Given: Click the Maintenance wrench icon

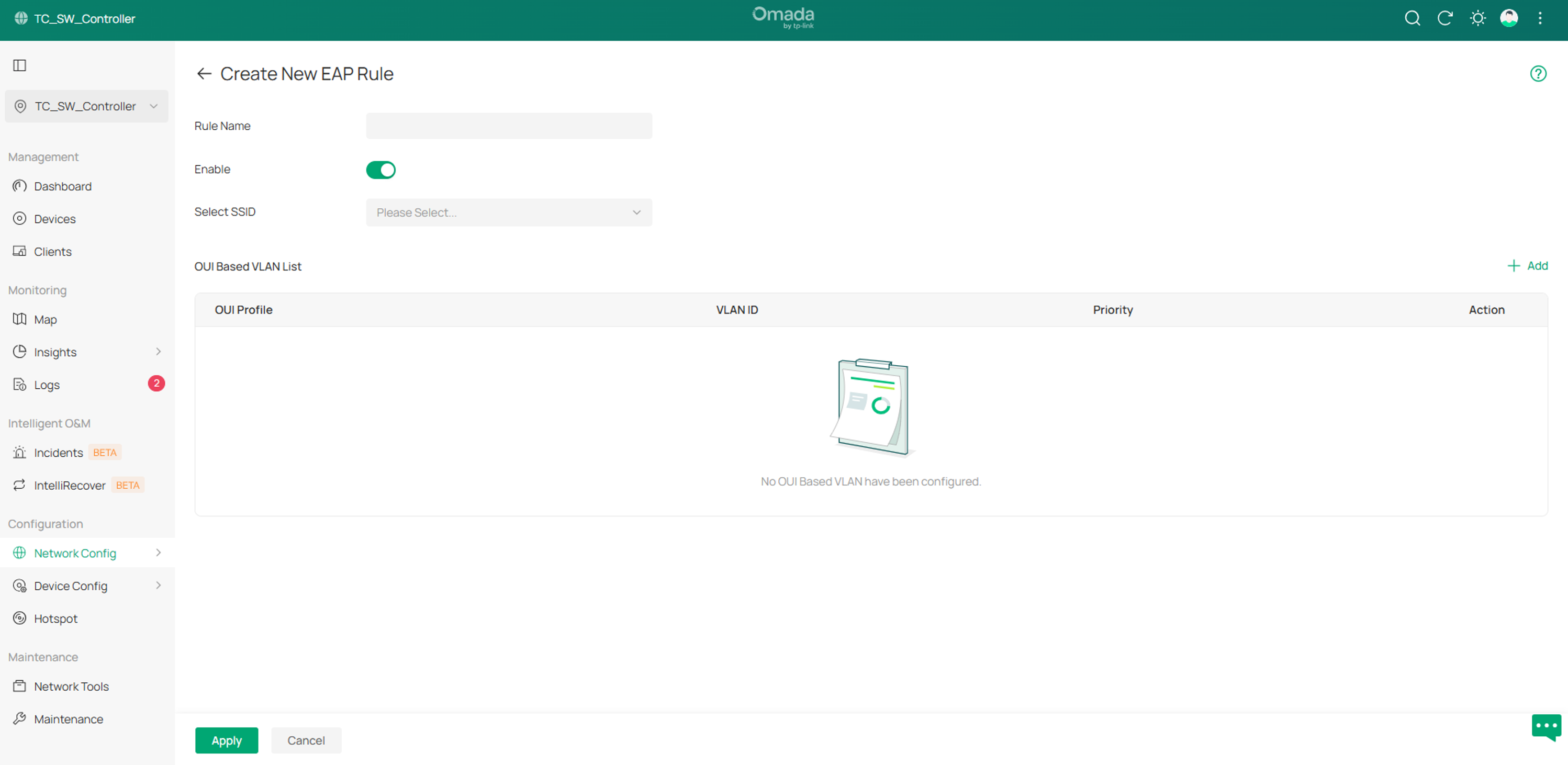Looking at the screenshot, I should tap(19, 719).
